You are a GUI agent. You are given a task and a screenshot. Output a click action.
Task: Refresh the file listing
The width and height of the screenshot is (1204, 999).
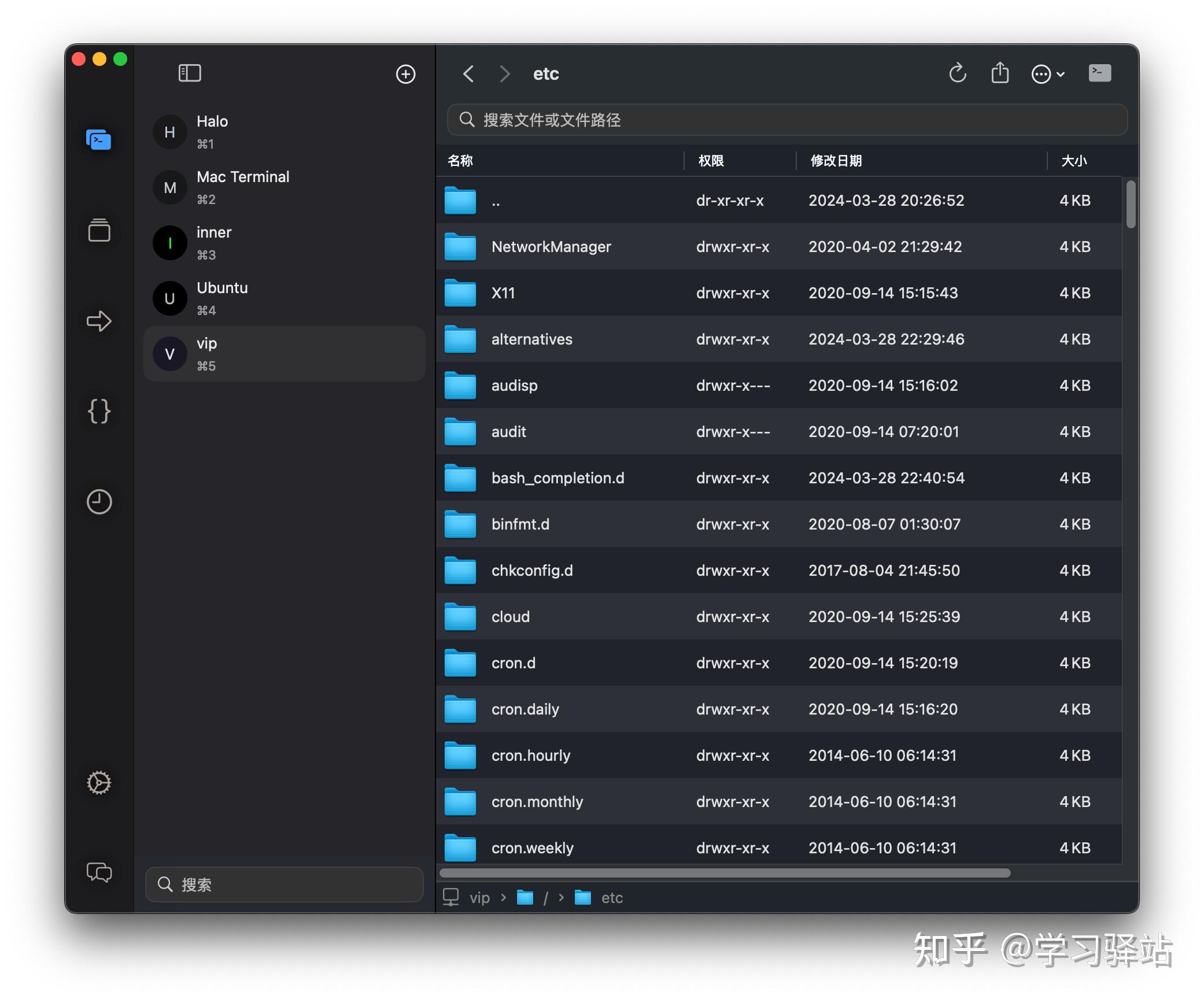tap(958, 73)
